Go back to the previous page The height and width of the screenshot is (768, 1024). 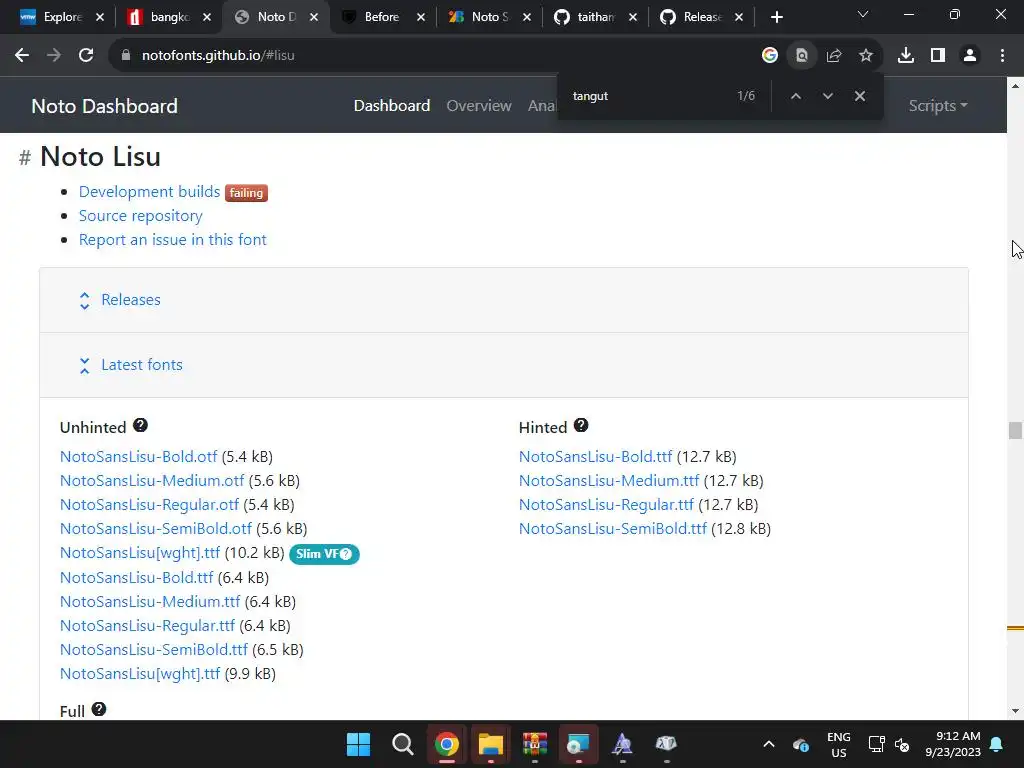click(x=22, y=56)
